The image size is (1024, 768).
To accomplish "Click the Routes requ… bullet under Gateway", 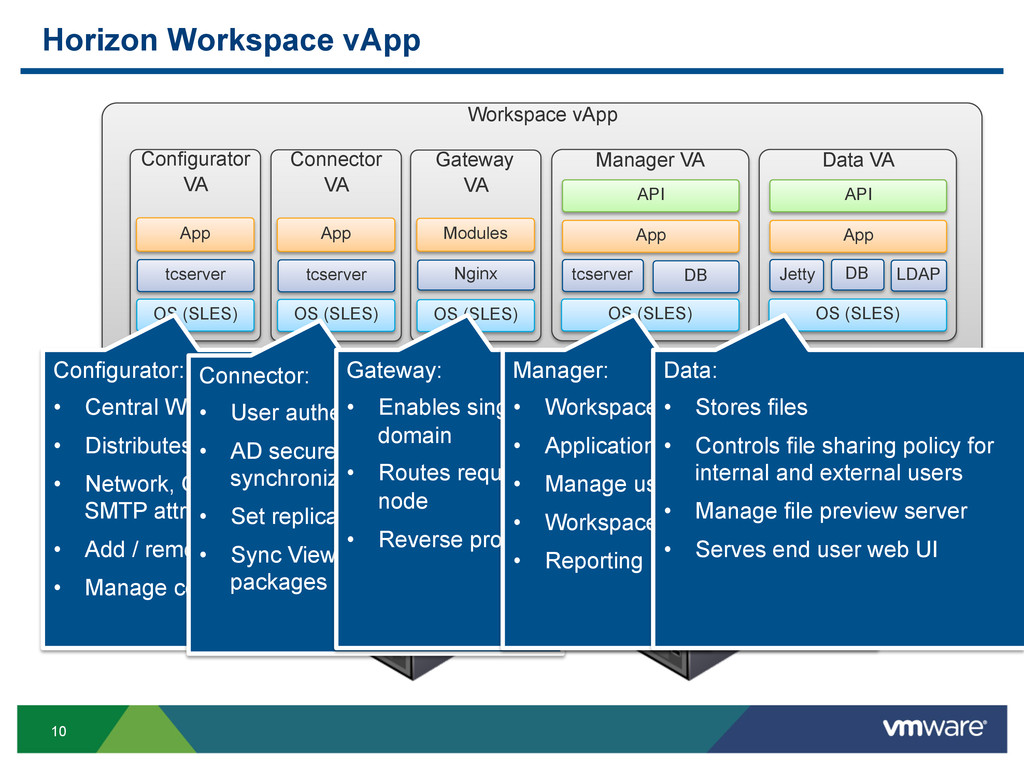I will 440,487.
